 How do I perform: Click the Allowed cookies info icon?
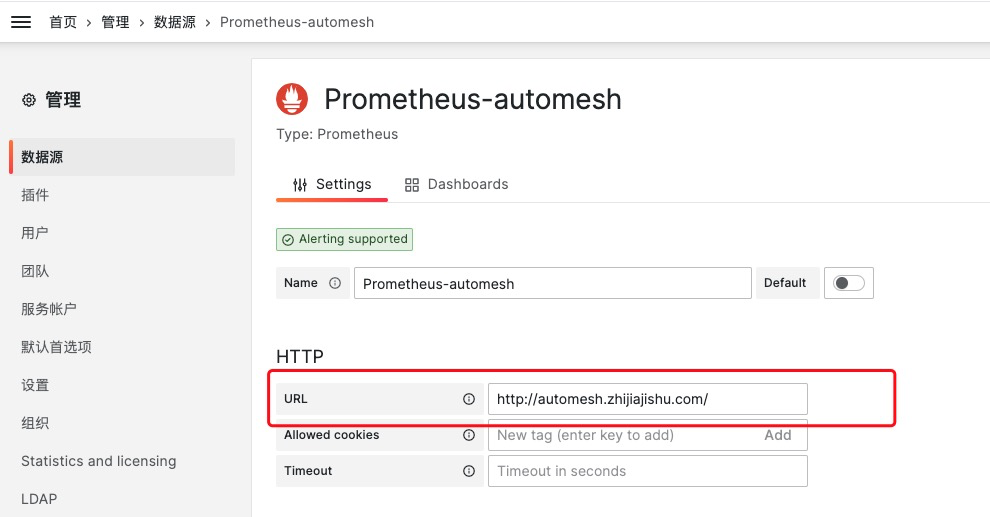coord(468,435)
